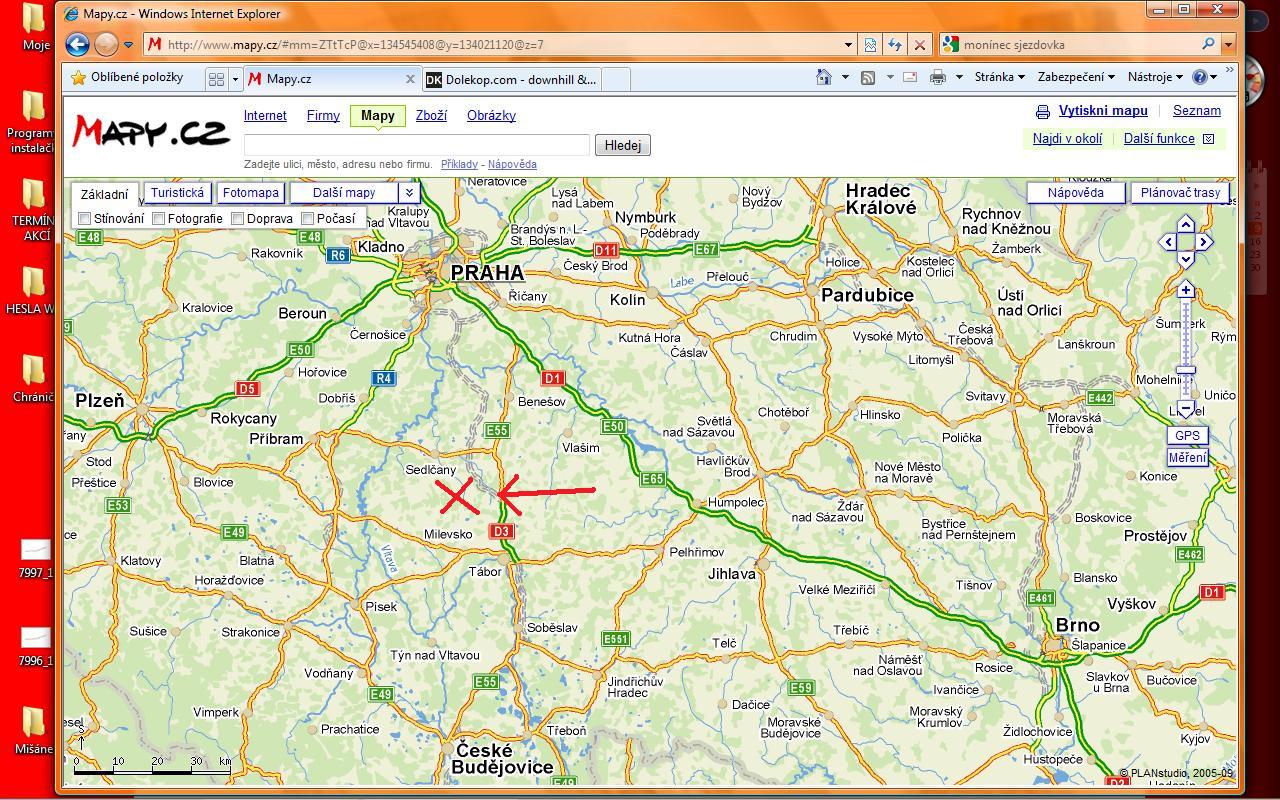Viewport: 1280px width, 800px height.
Task: Open the search provider dropdown arrow
Action: (x=1228, y=44)
